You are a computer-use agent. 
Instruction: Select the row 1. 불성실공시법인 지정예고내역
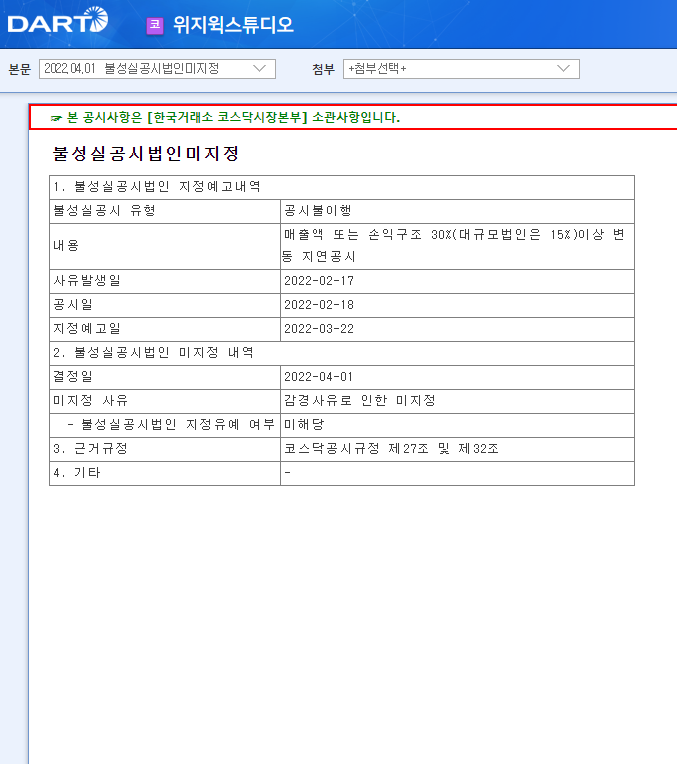pyautogui.click(x=342, y=187)
